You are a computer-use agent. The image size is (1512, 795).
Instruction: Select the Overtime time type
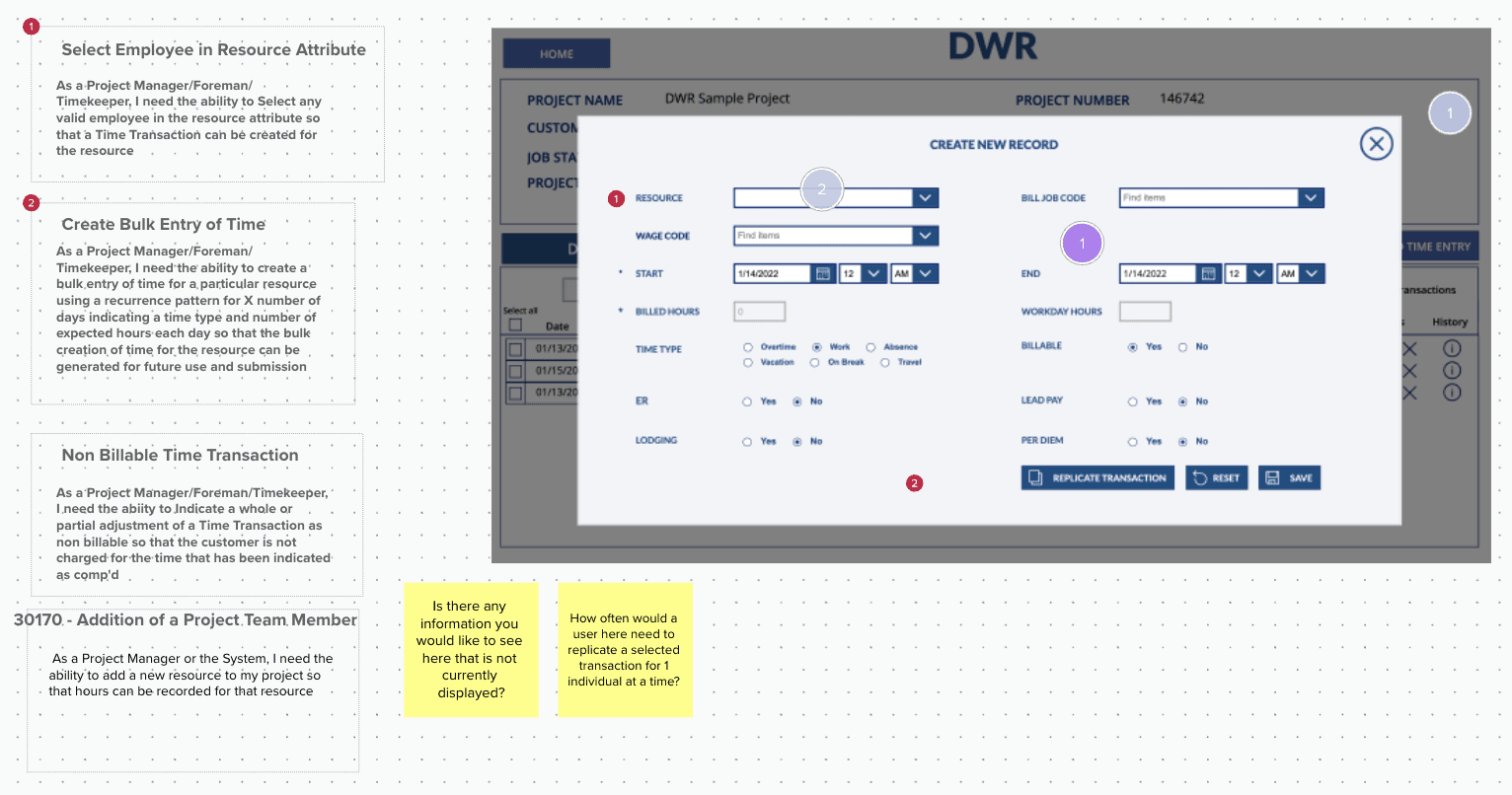[x=748, y=347]
